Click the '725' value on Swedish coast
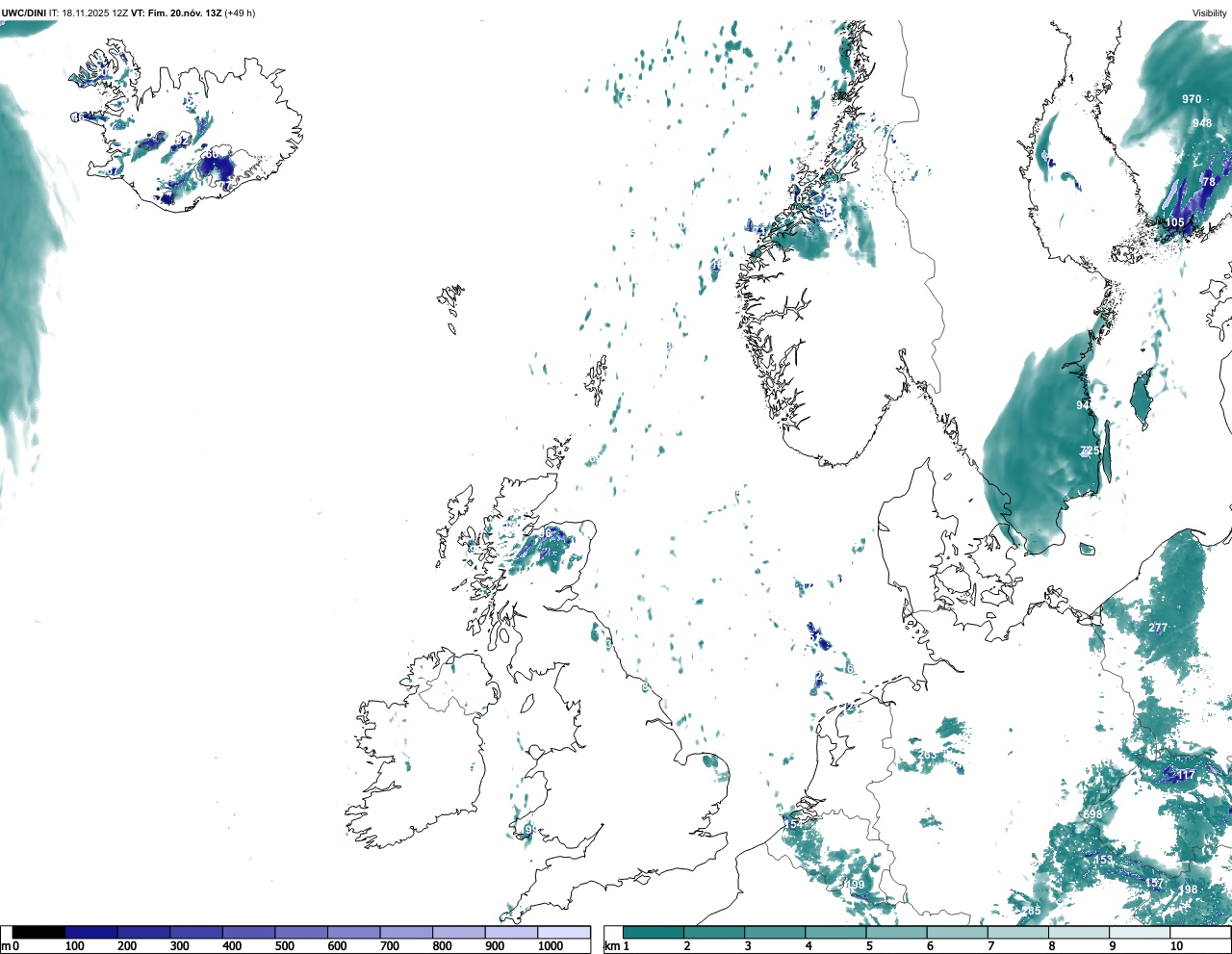 tap(1090, 451)
